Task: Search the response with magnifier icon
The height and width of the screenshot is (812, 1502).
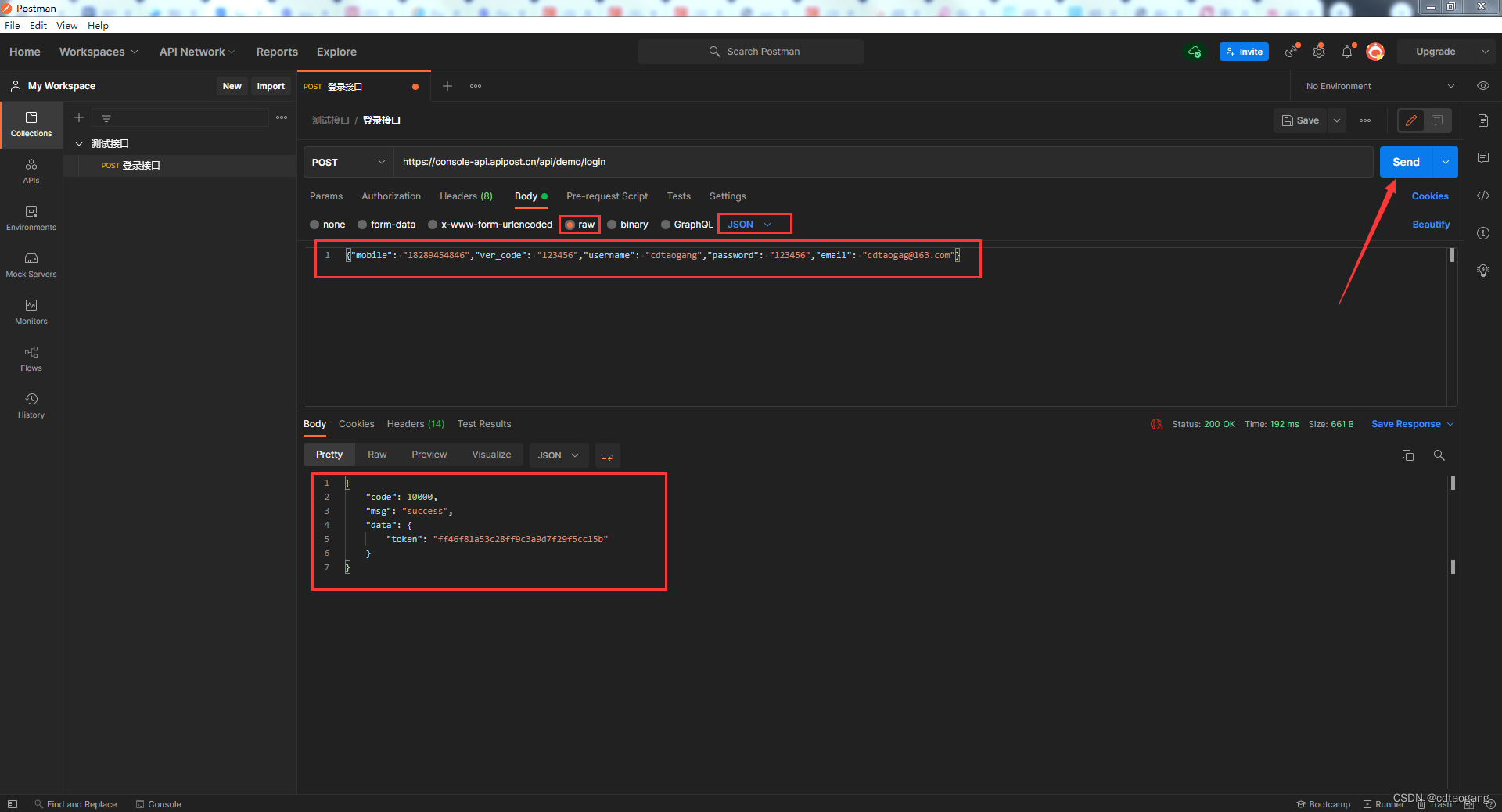Action: click(1439, 455)
